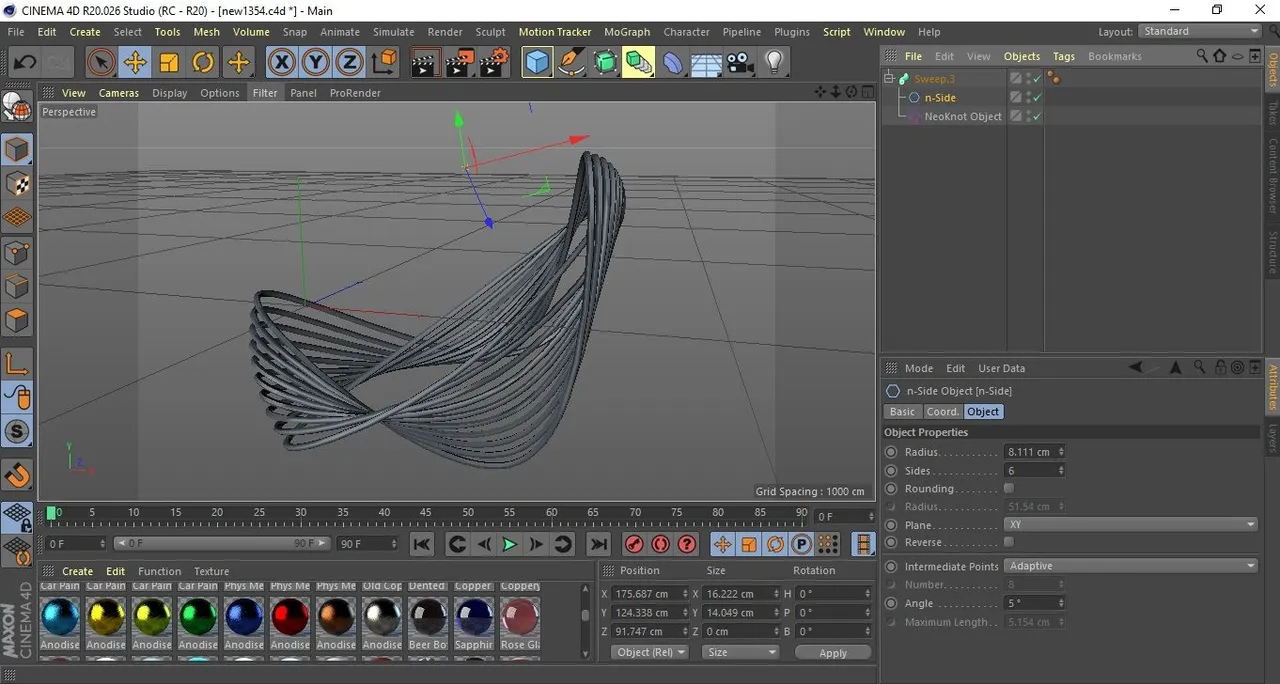Activate the Rotate tool in top toolbar
The width and height of the screenshot is (1280, 684).
coord(203,63)
